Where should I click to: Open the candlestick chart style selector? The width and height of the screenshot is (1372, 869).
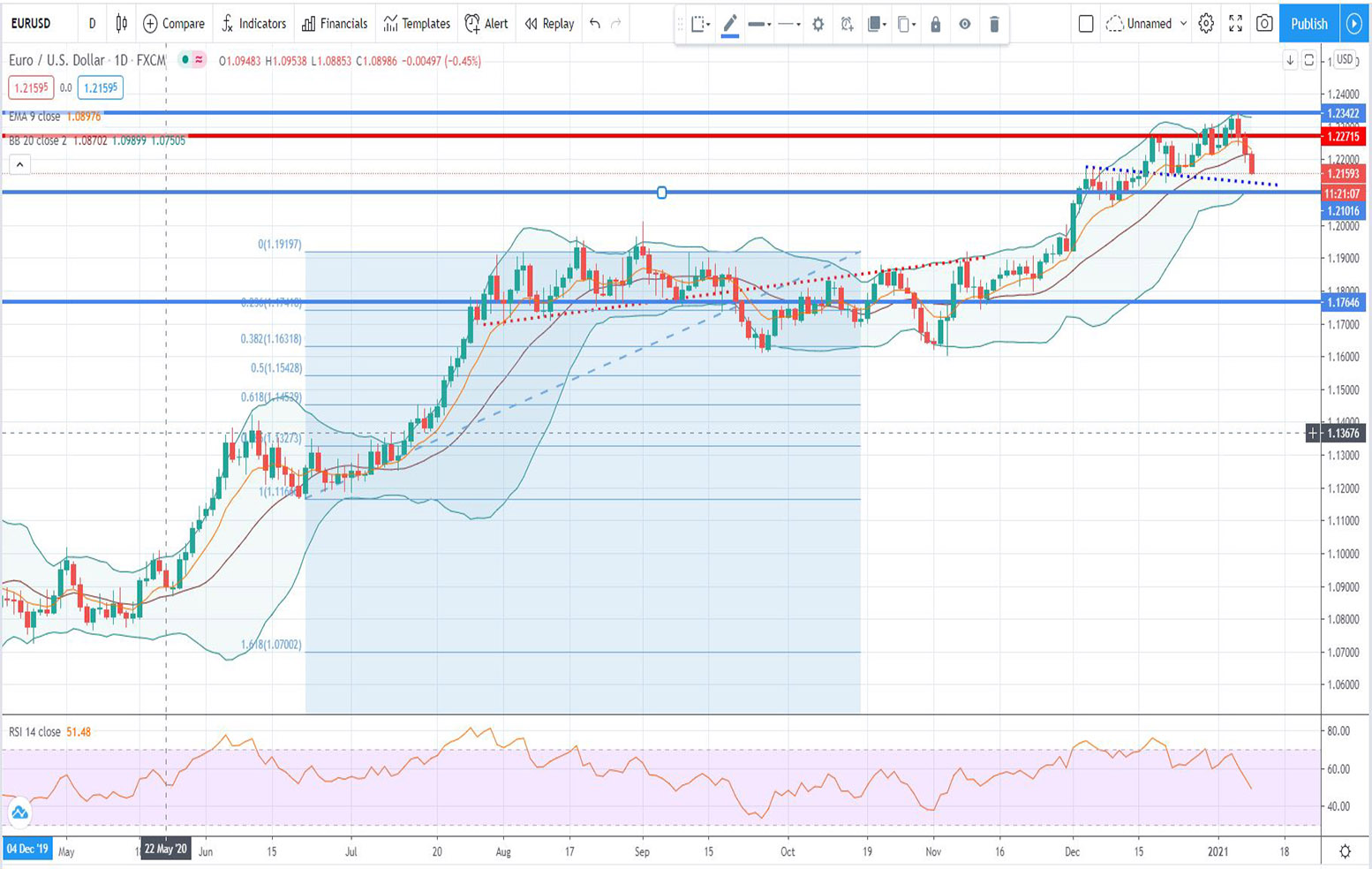[122, 24]
